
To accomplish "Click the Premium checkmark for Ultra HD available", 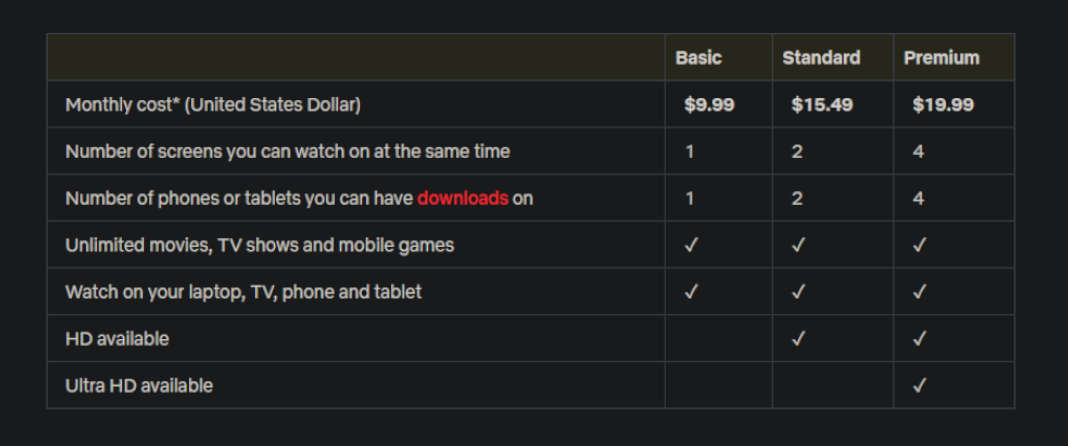I will tap(919, 385).
